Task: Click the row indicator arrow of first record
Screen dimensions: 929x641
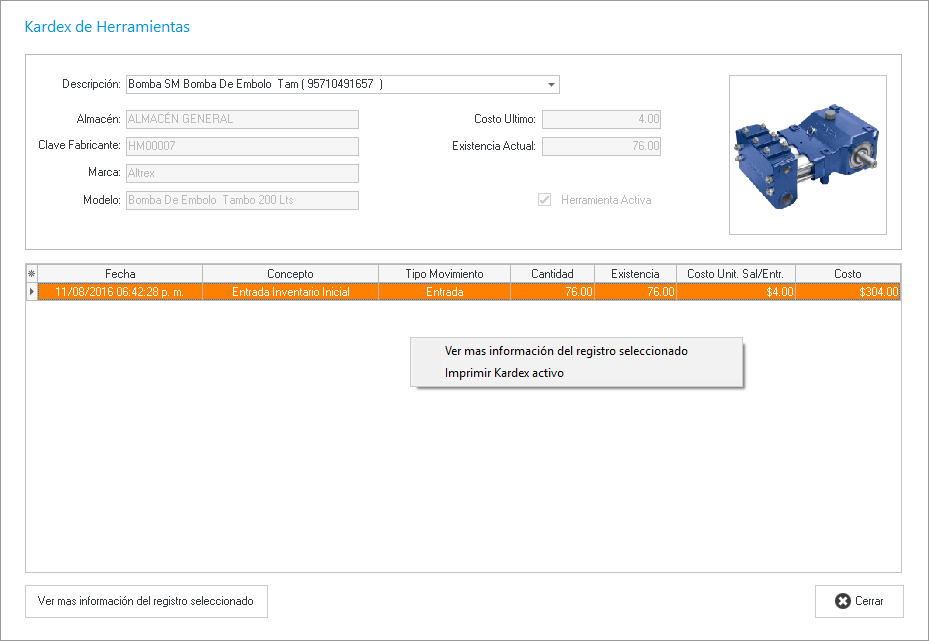Action: coord(31,292)
